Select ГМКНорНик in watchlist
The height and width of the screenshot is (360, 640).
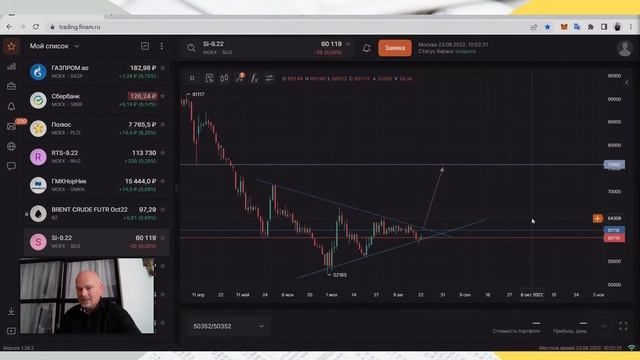pos(96,185)
